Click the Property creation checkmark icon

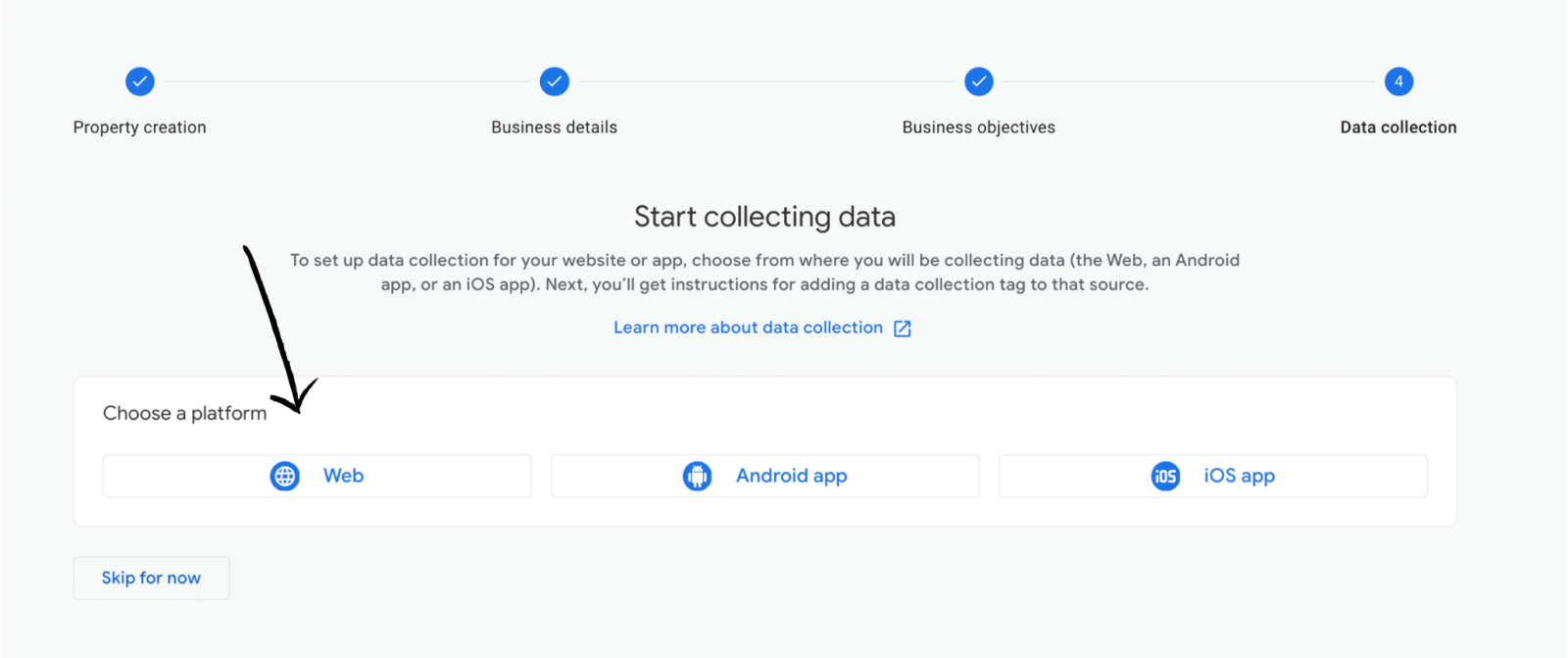139,81
